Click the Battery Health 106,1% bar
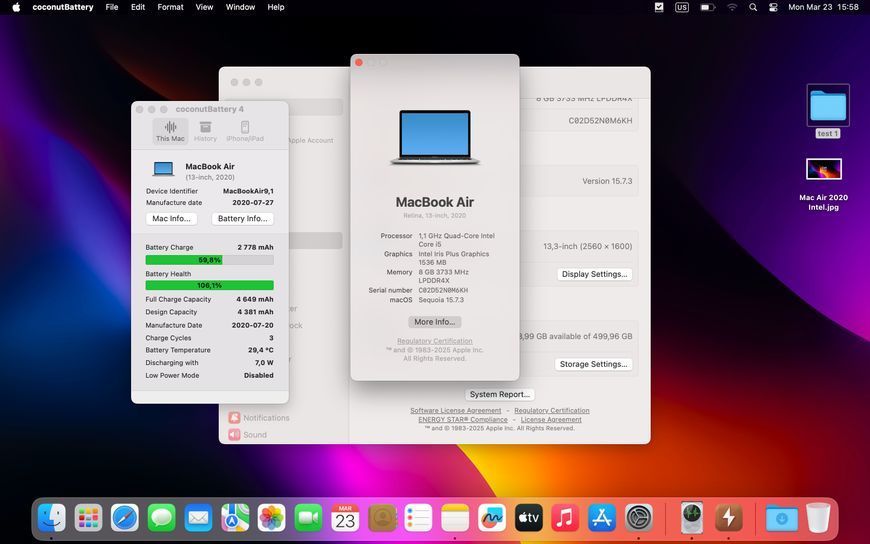 click(x=209, y=285)
